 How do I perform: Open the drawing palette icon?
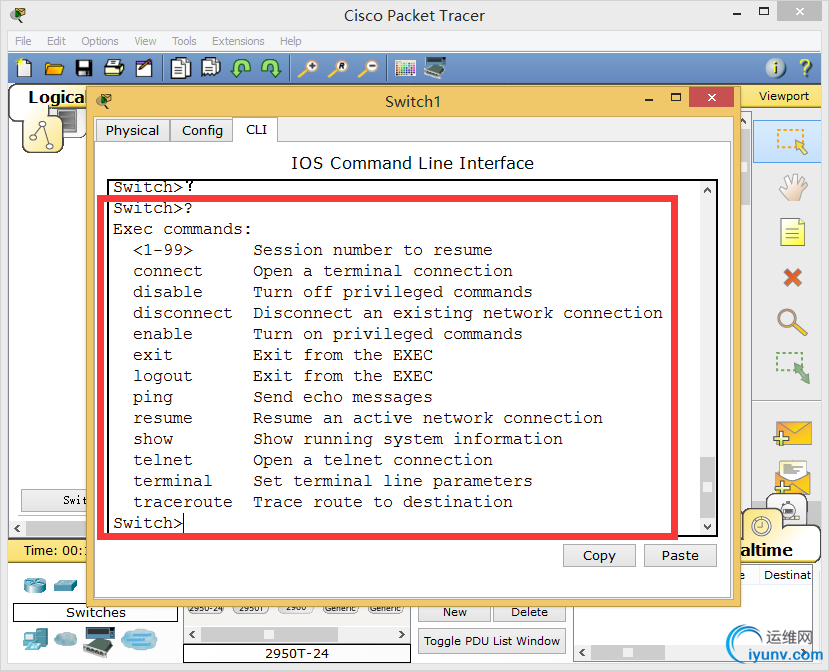point(406,68)
